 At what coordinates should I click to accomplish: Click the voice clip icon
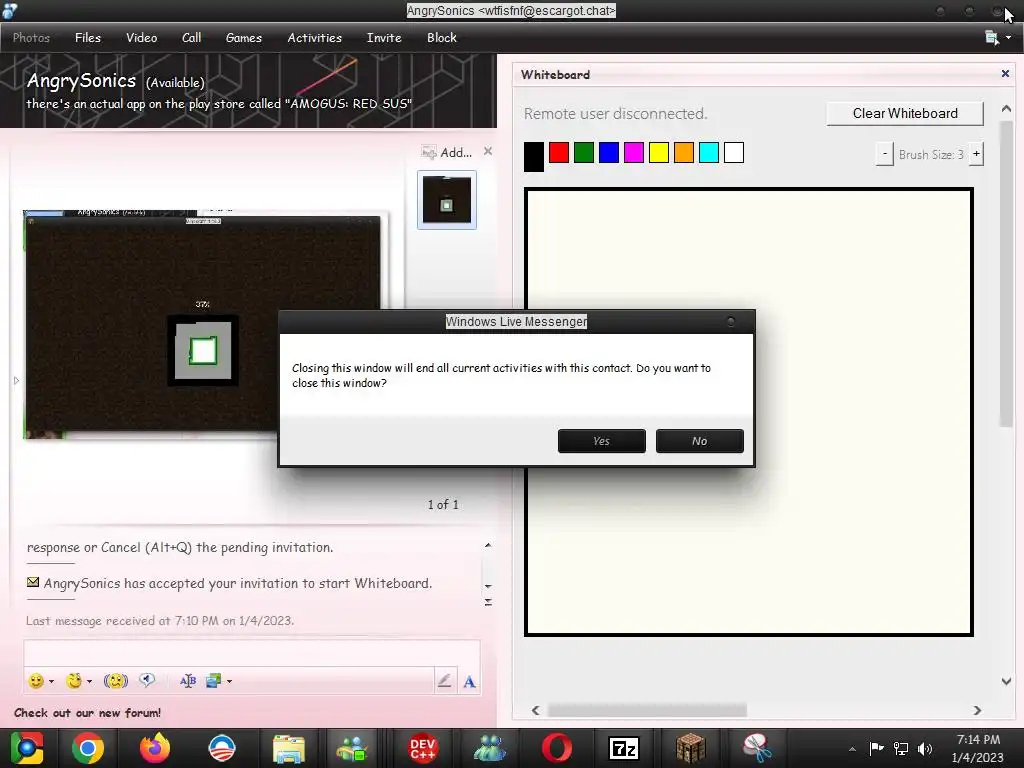(x=147, y=680)
